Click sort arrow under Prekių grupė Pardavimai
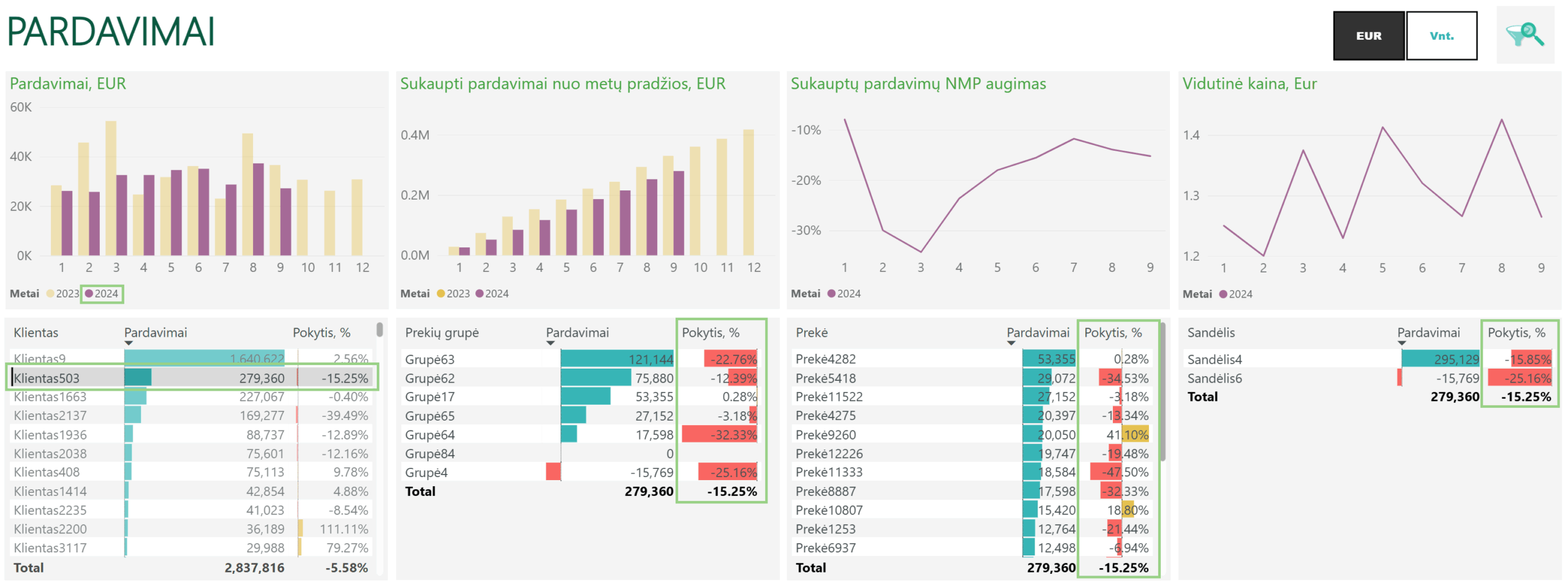The width and height of the screenshot is (1568, 586). [x=550, y=344]
